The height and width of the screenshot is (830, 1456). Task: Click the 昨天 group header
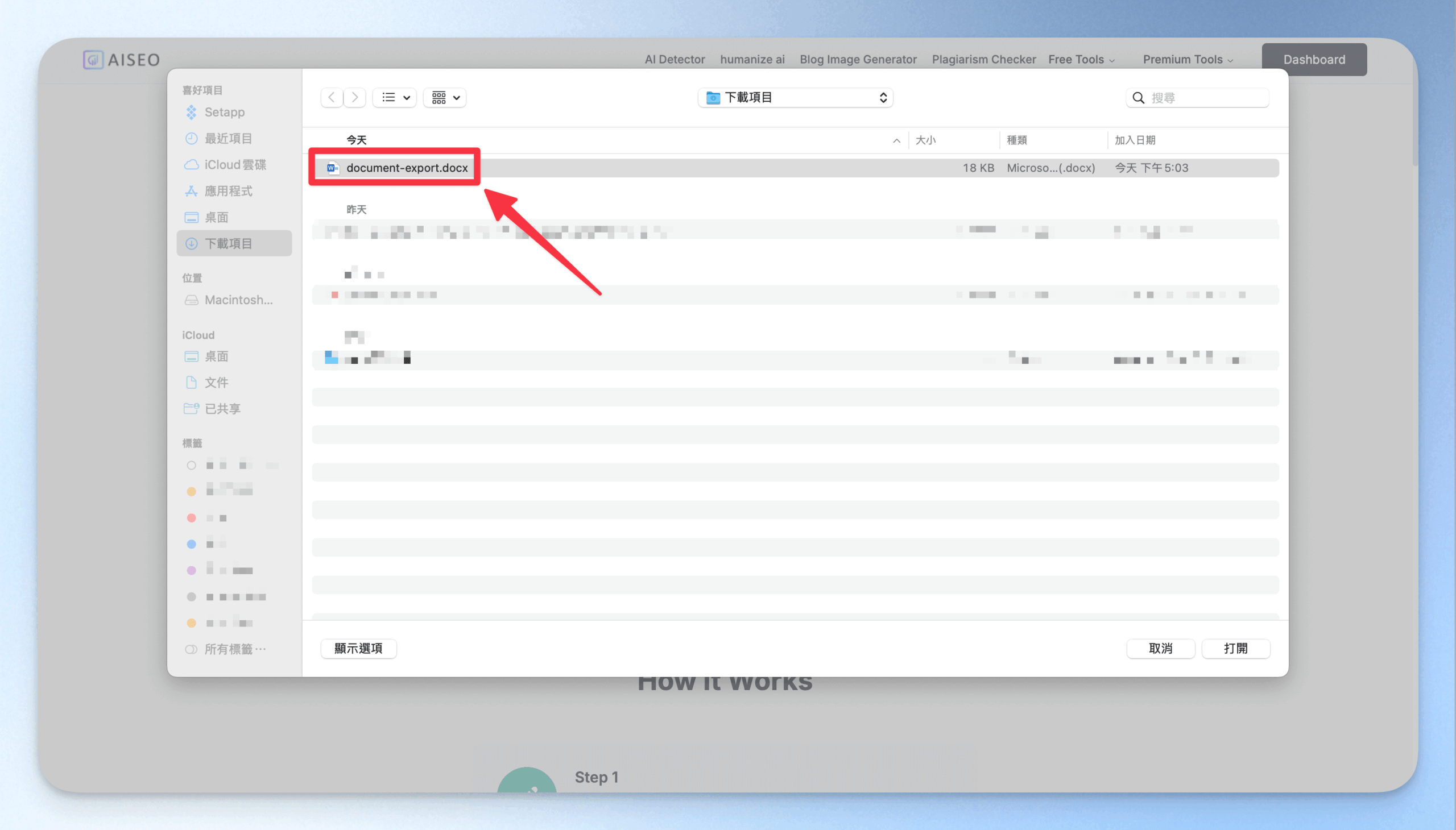[357, 209]
